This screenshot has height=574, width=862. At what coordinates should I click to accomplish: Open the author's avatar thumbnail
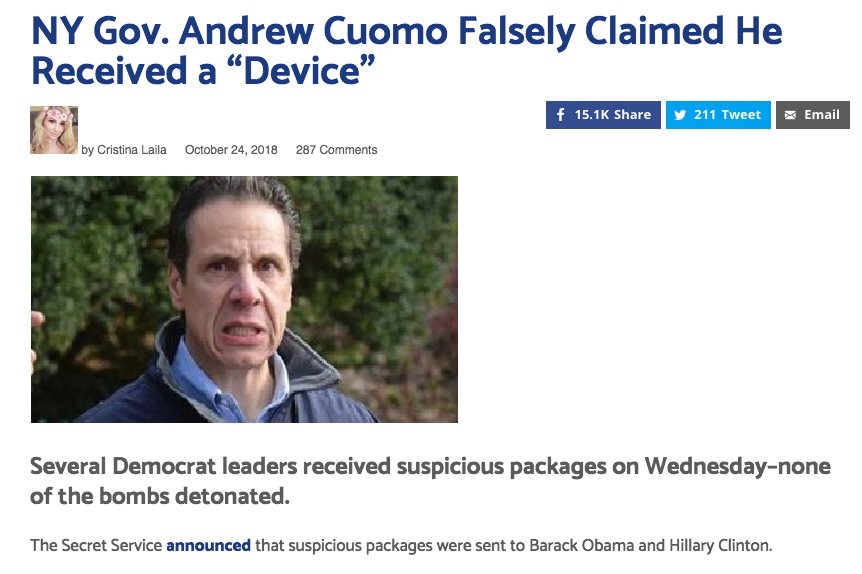coord(54,130)
